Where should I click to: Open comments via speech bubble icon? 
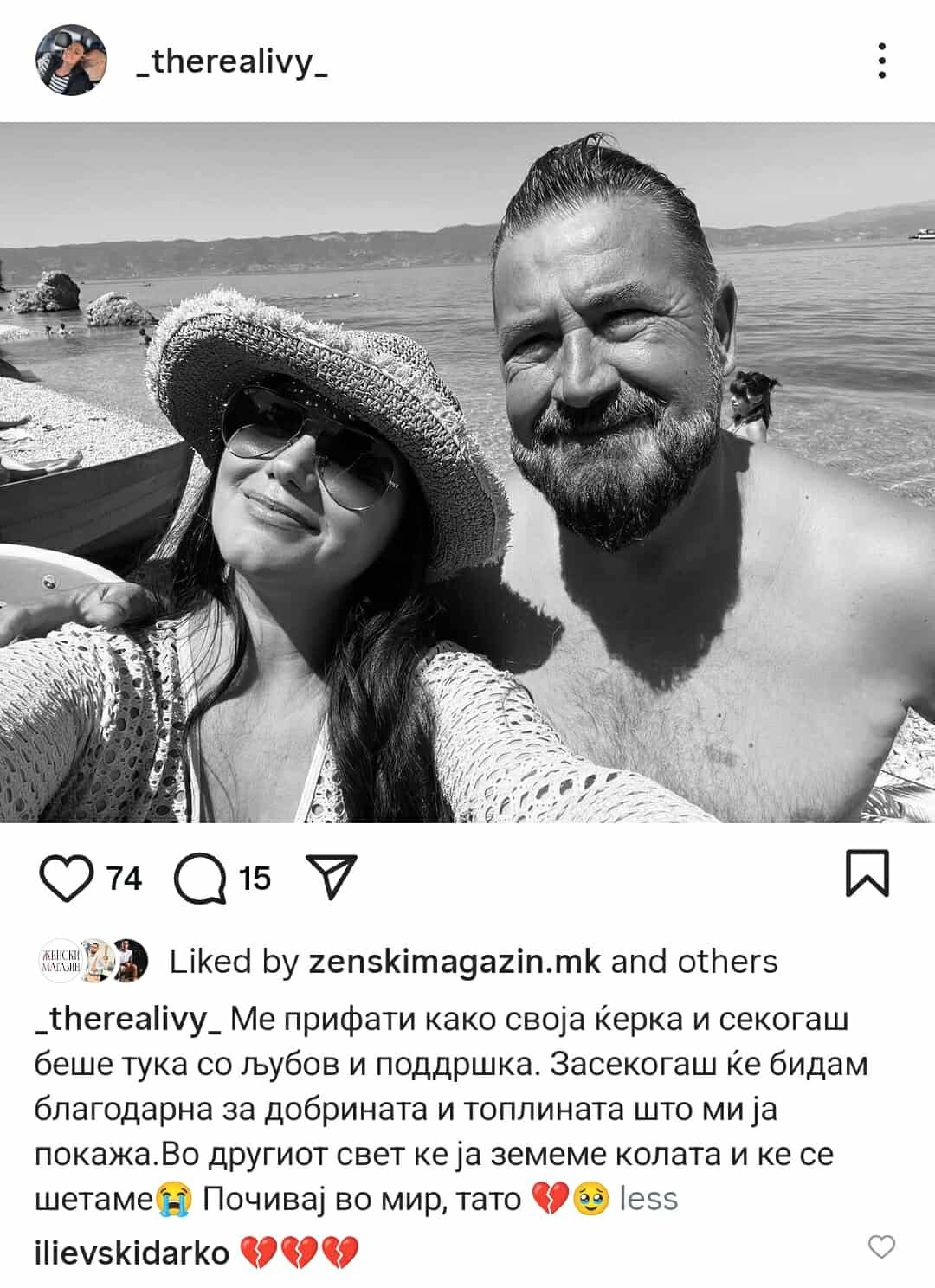tap(200, 878)
